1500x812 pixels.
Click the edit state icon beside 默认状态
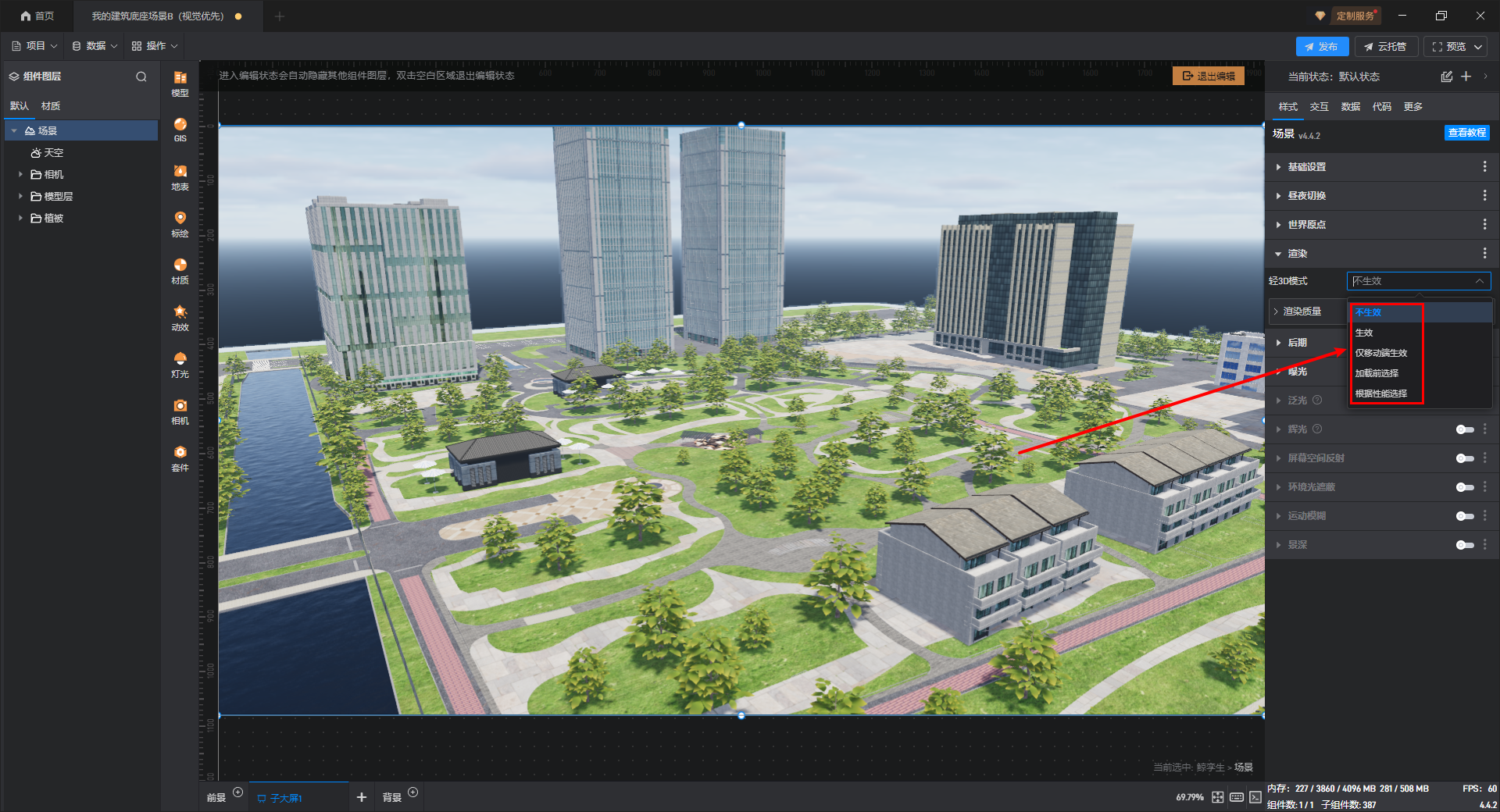click(1447, 77)
